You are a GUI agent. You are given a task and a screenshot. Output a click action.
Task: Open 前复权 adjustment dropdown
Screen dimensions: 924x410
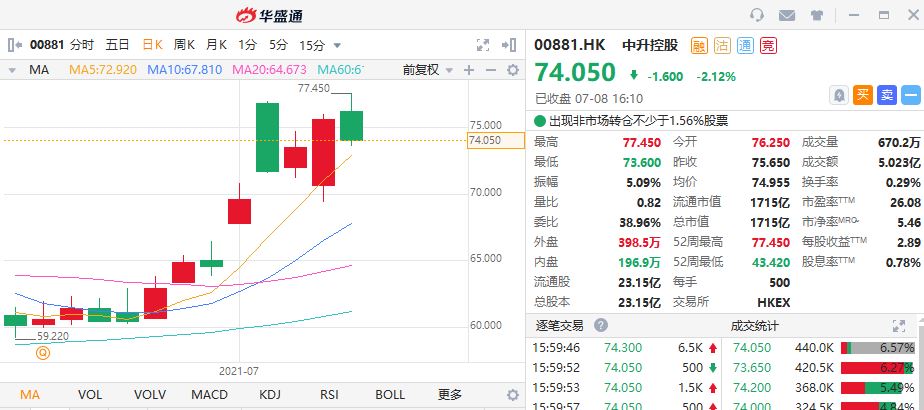[428, 70]
